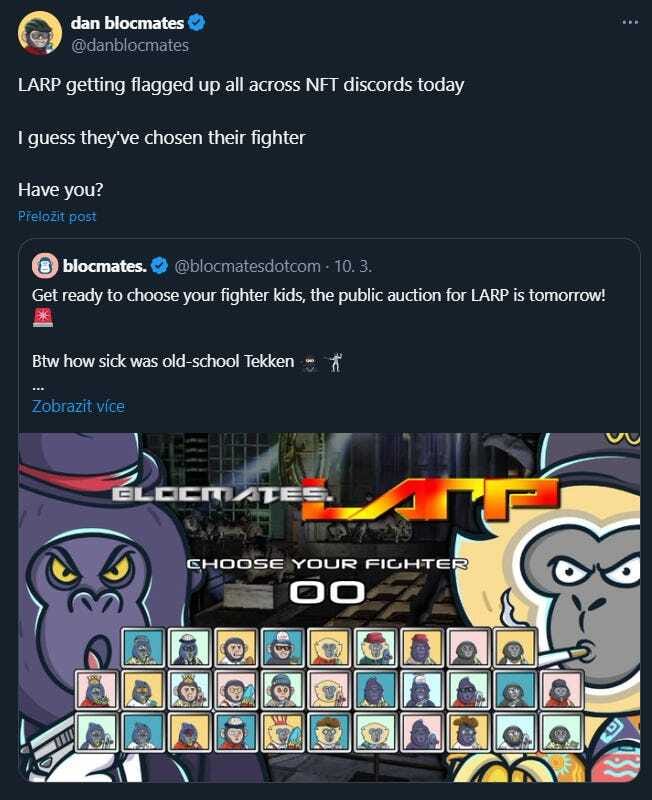Screen dimensions: 652x800
Task: Open the @blocmatesdotcom handle
Action: (247, 266)
